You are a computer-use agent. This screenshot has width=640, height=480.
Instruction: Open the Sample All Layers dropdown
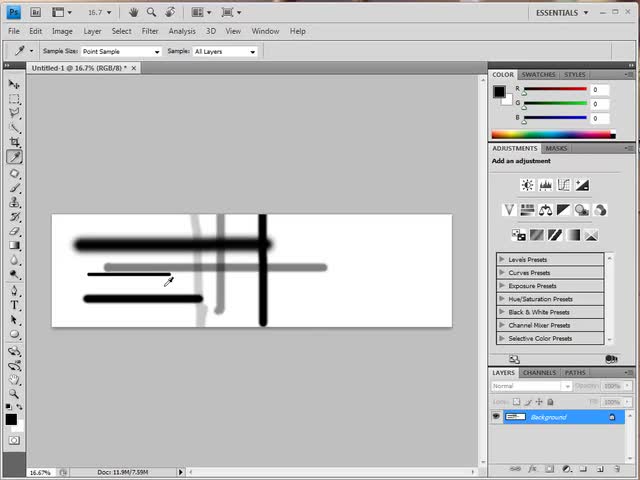click(225, 51)
